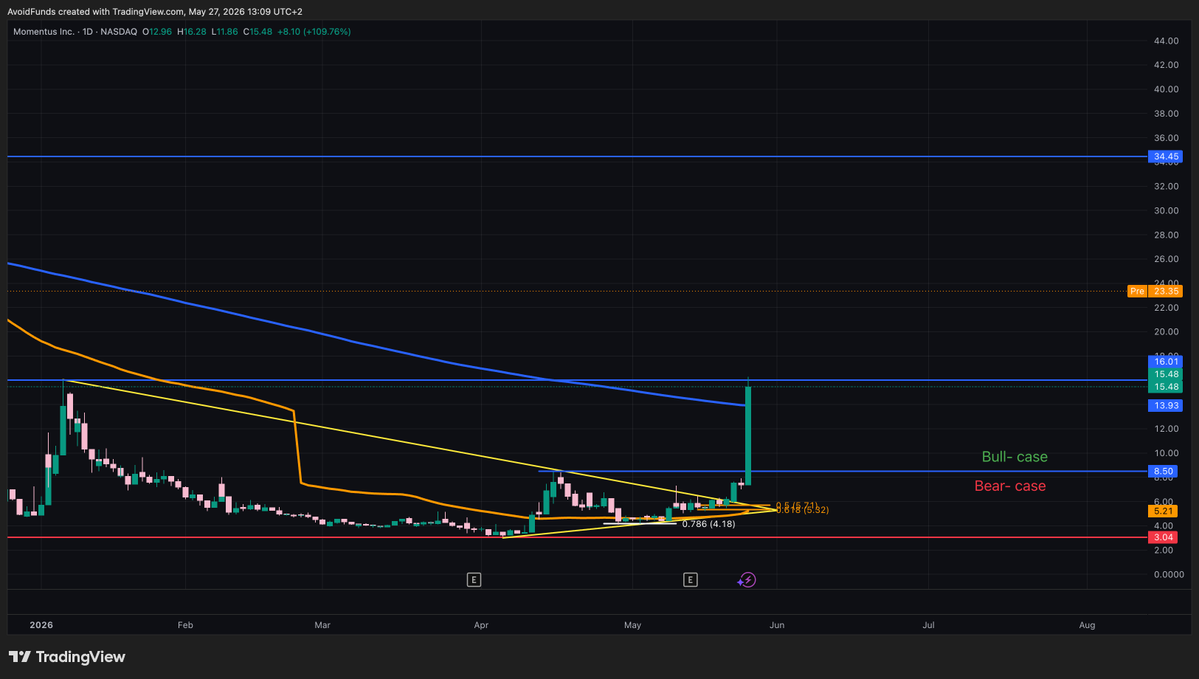The height and width of the screenshot is (679, 1199).
Task: Click the 44.00 price axis tick
Action: pos(1166,41)
